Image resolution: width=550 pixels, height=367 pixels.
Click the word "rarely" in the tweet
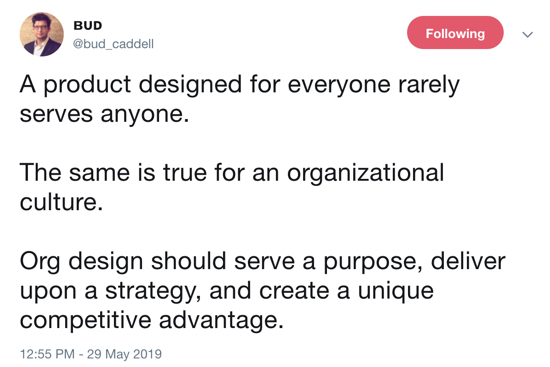[429, 85]
